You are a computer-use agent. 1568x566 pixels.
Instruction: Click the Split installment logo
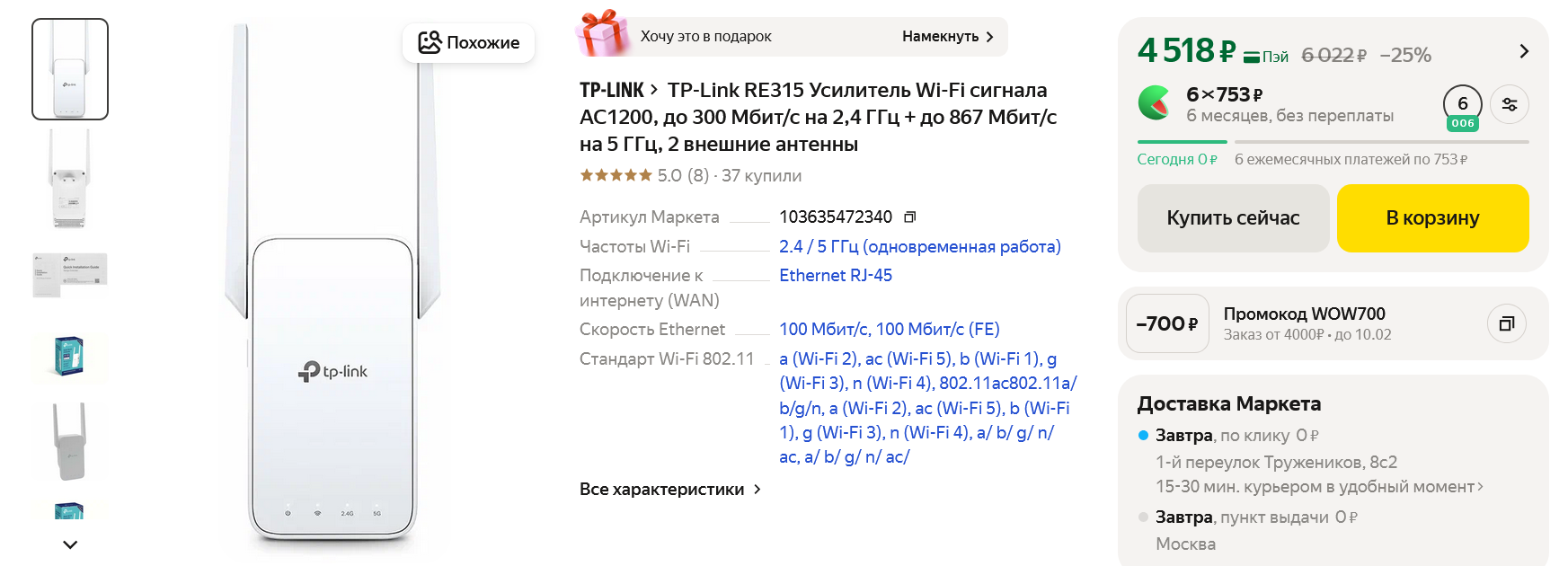[1155, 103]
